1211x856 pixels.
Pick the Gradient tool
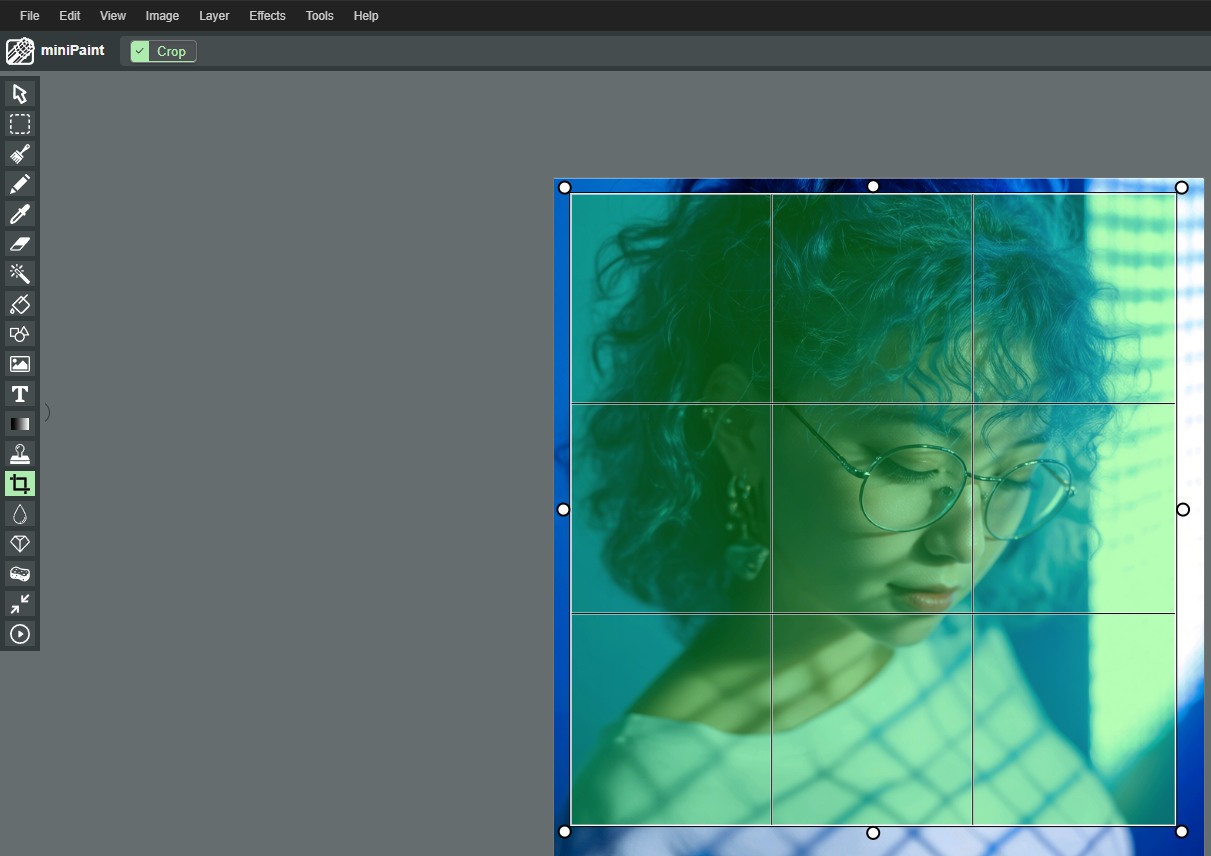[20, 424]
